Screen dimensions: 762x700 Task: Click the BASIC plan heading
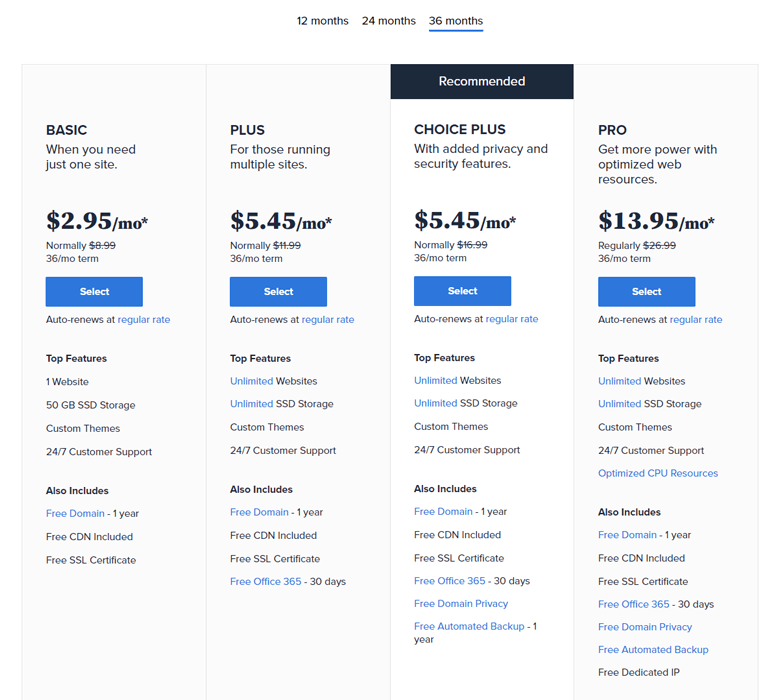tap(67, 130)
